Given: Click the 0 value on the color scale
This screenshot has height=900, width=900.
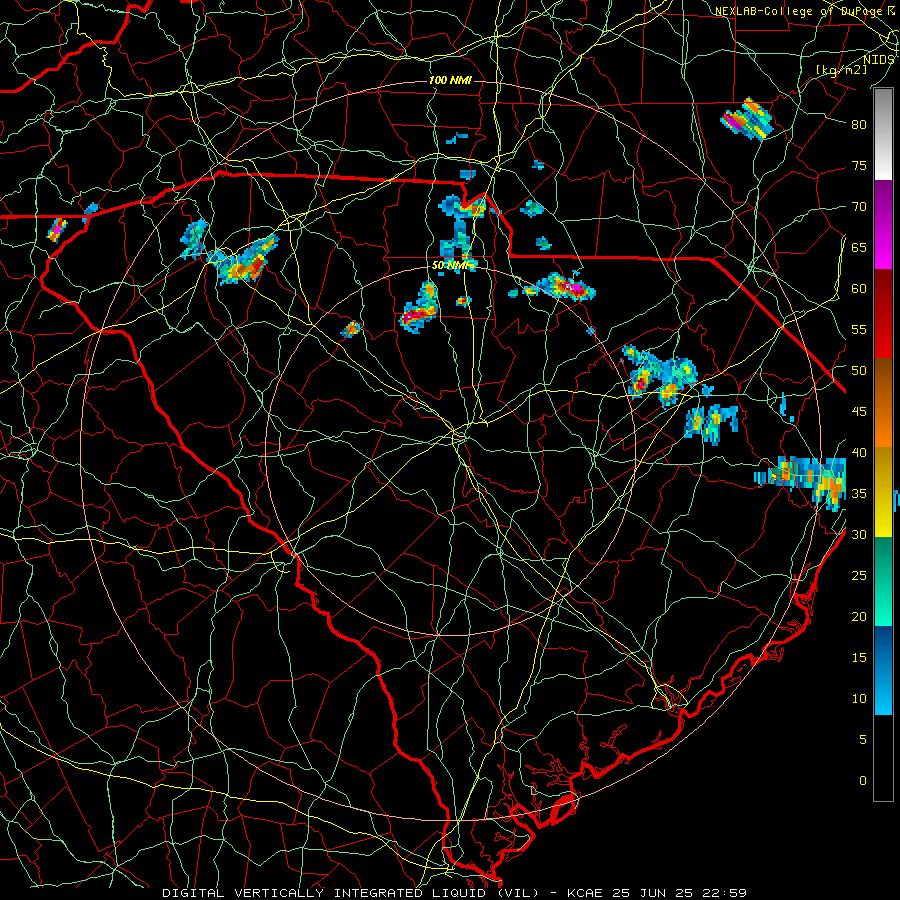Looking at the screenshot, I should coord(863,781).
